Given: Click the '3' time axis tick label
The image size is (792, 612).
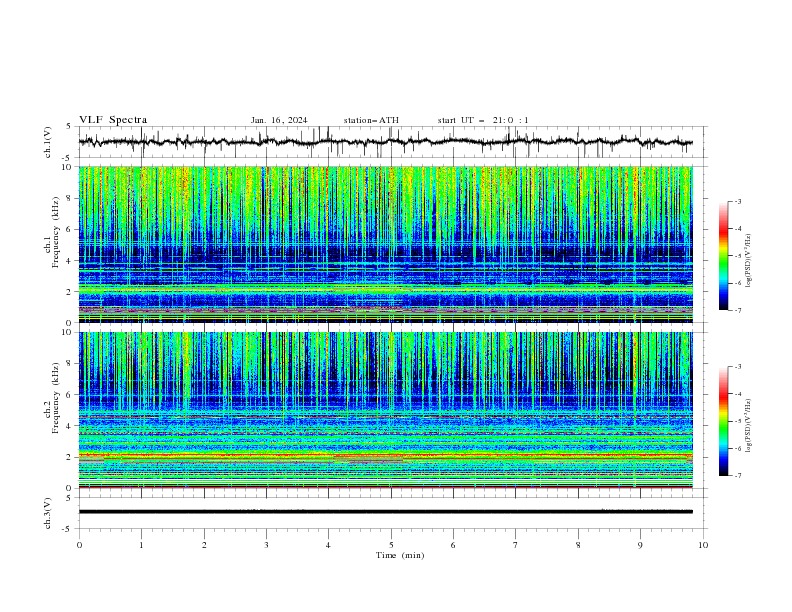Looking at the screenshot, I should (x=266, y=545).
